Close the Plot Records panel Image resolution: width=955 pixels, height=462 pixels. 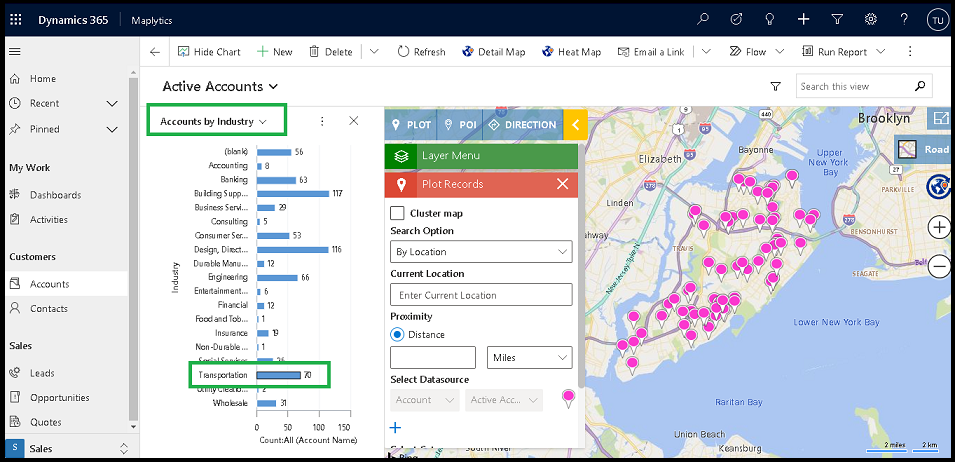(x=562, y=184)
